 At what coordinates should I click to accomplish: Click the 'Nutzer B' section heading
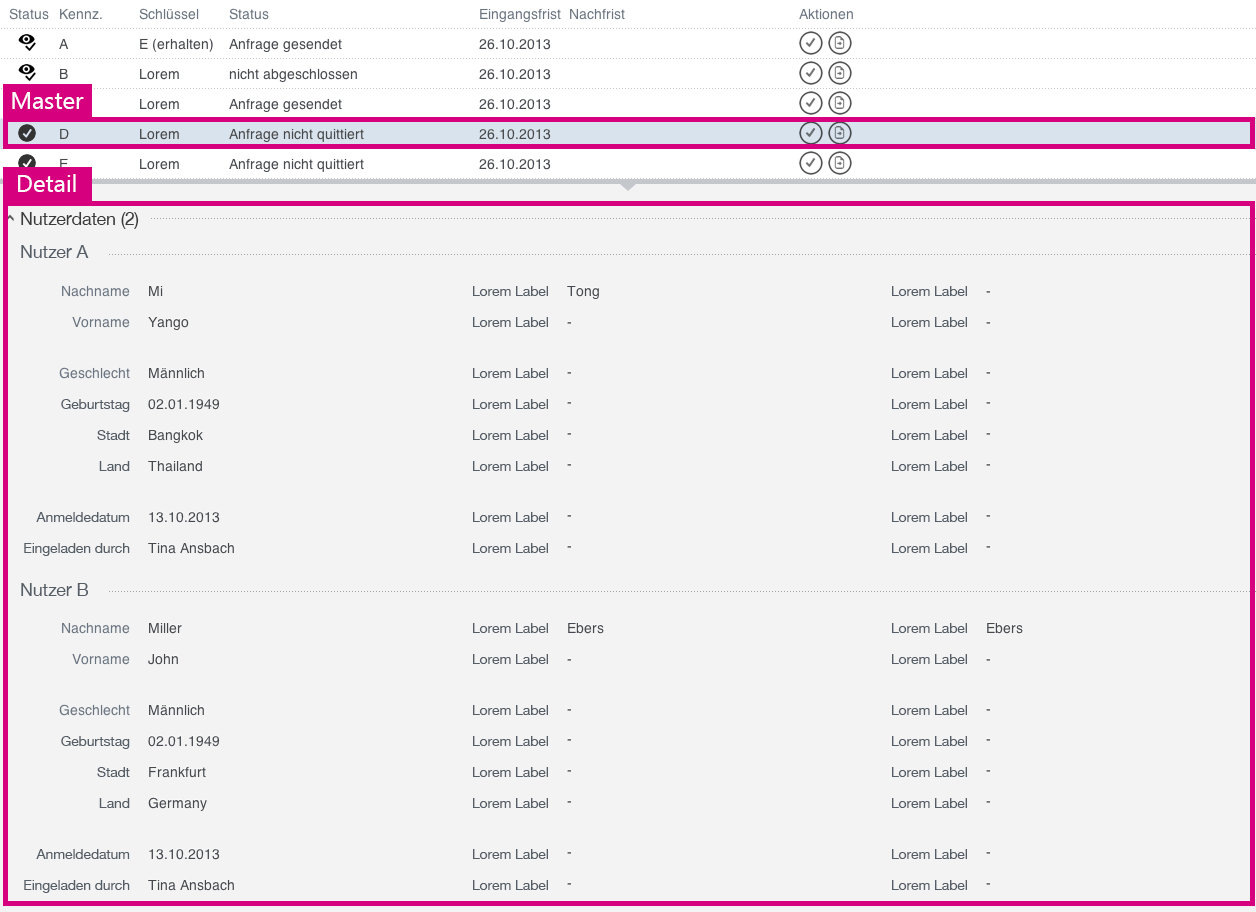54,590
